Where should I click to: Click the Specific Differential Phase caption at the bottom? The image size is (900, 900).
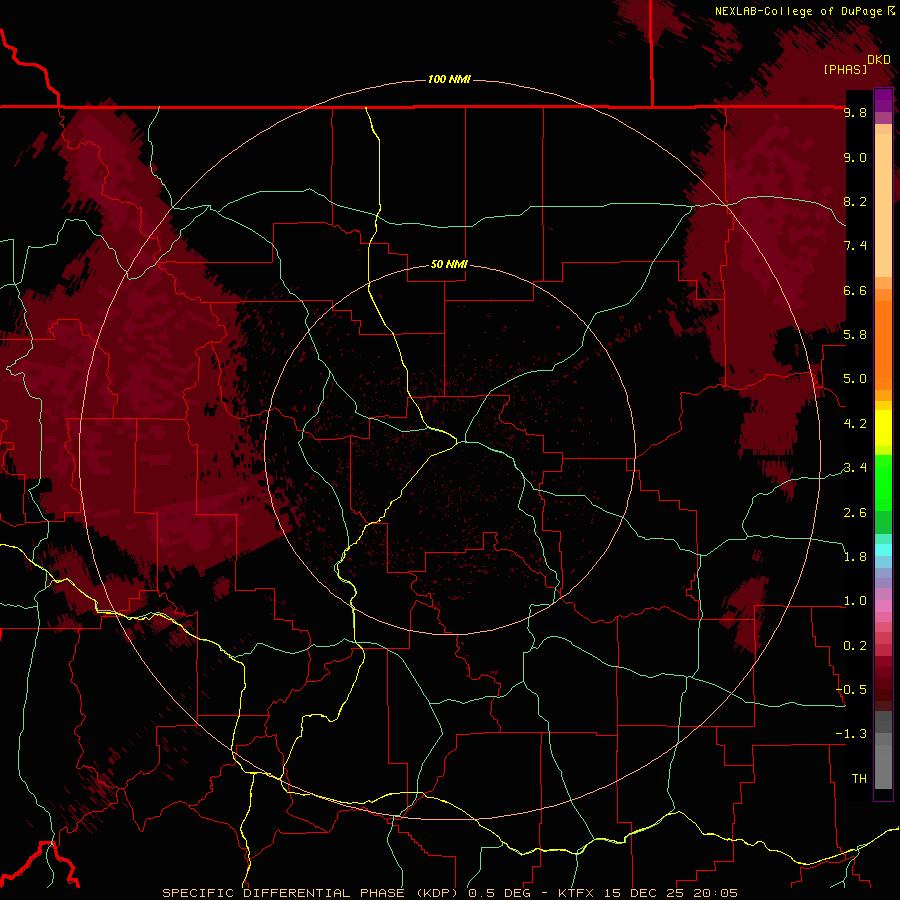click(450, 893)
